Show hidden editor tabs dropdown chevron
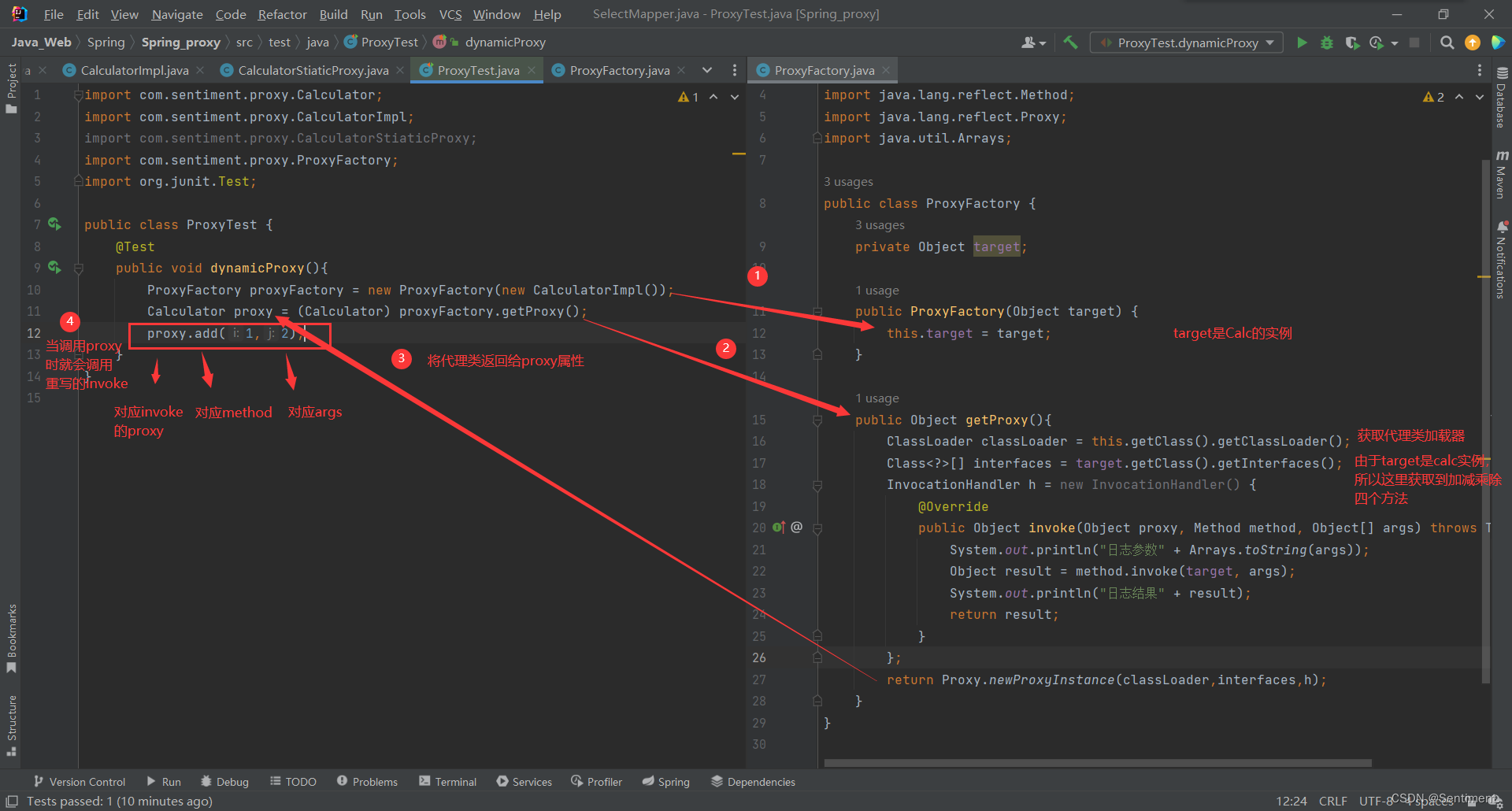This screenshot has width=1512, height=811. click(x=707, y=70)
